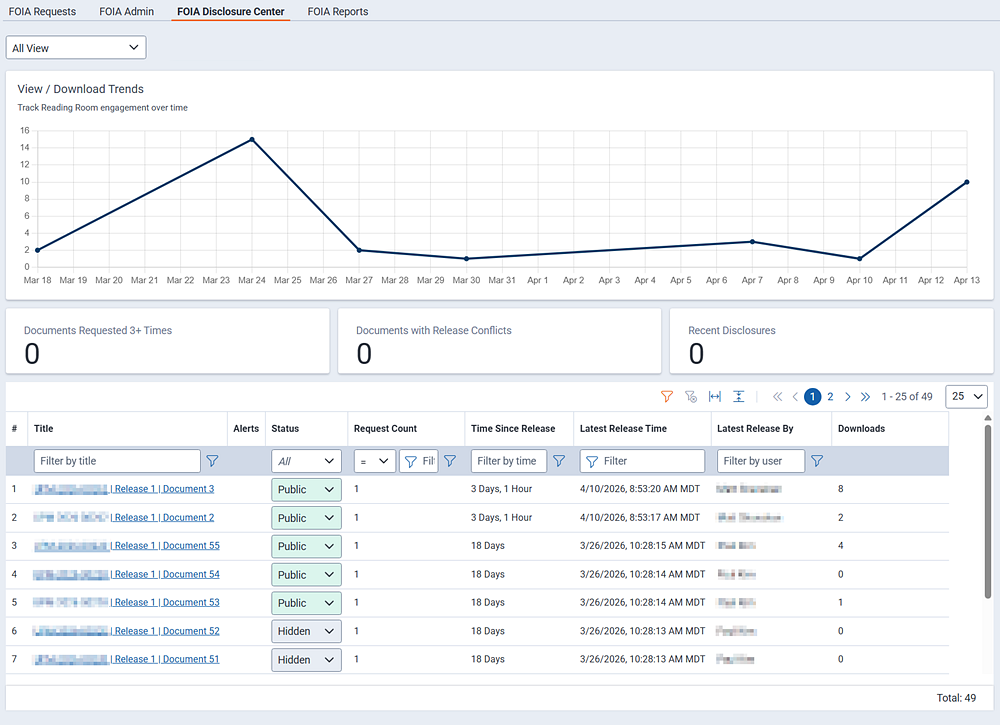Go to page 2 of results
This screenshot has width=1000, height=725.
pyautogui.click(x=829, y=396)
